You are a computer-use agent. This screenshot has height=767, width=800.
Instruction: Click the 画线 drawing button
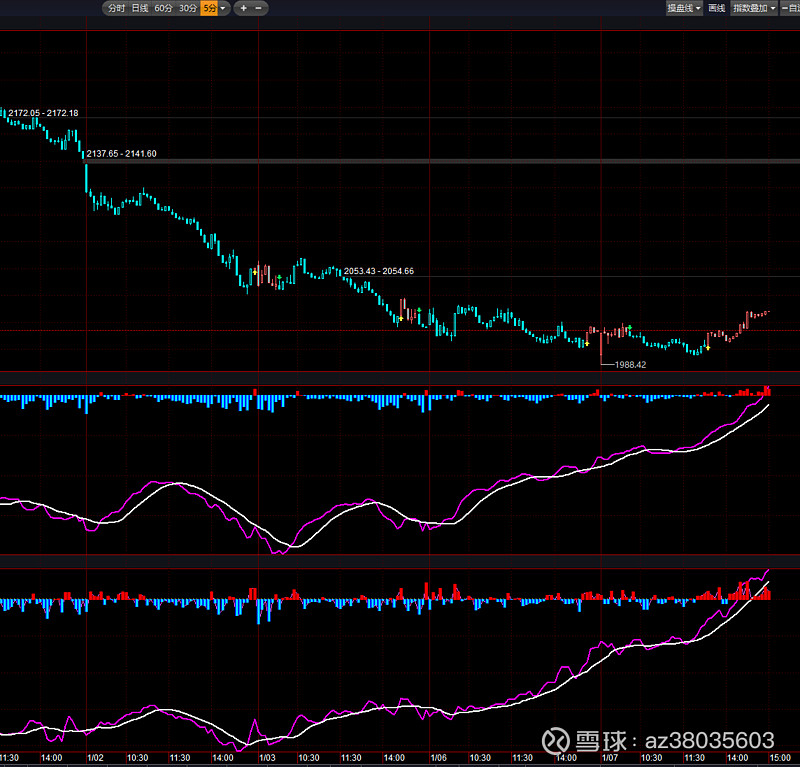716,8
